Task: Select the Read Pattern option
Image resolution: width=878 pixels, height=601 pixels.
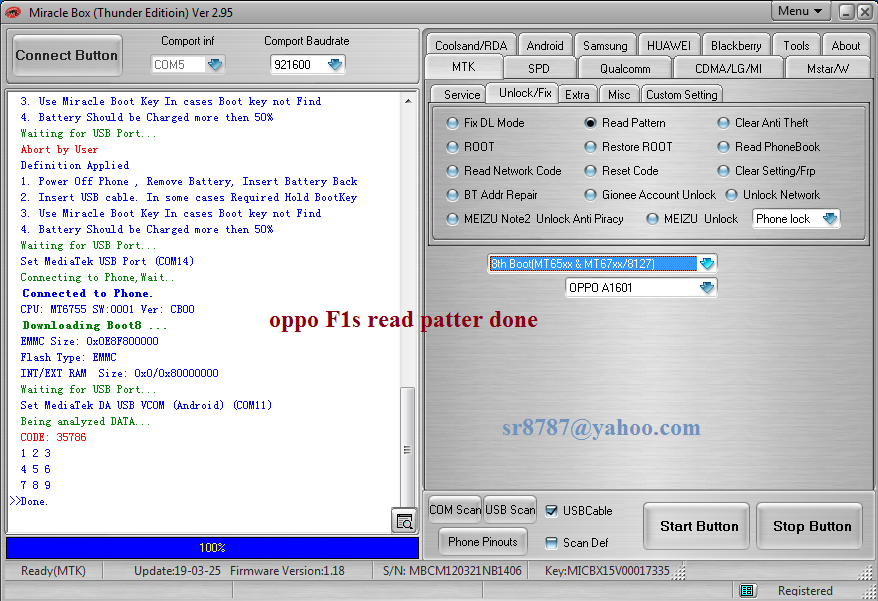Action: click(x=590, y=123)
